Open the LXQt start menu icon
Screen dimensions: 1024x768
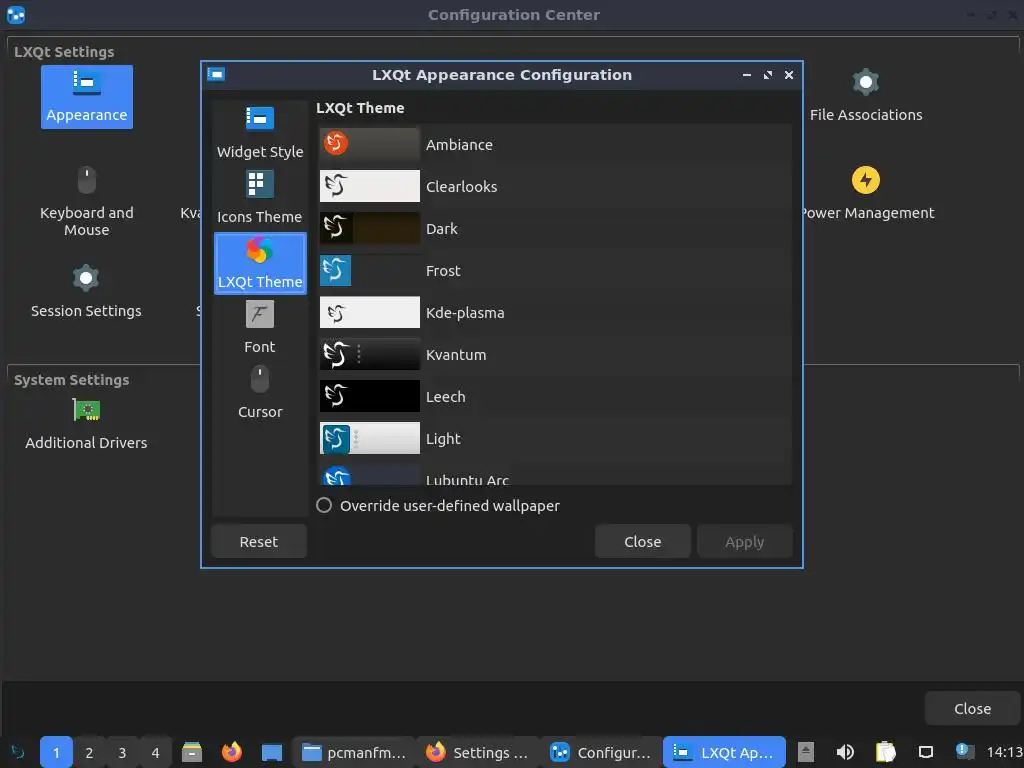click(18, 752)
